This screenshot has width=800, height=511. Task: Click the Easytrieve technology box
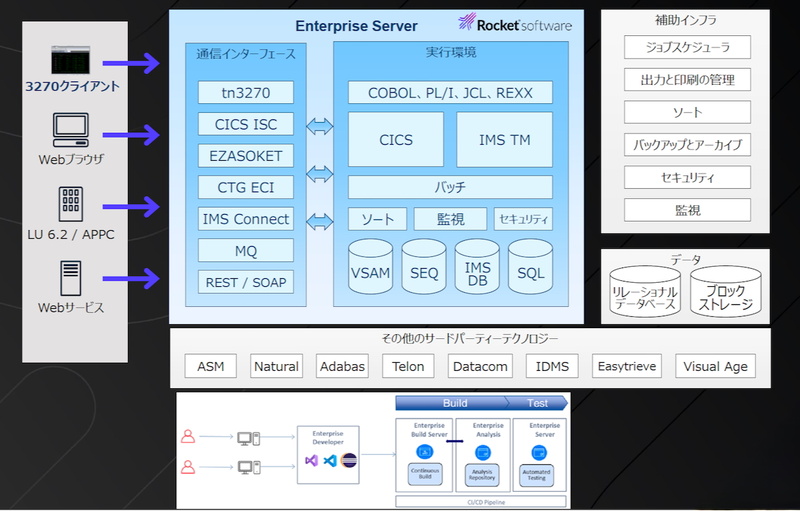(627, 366)
